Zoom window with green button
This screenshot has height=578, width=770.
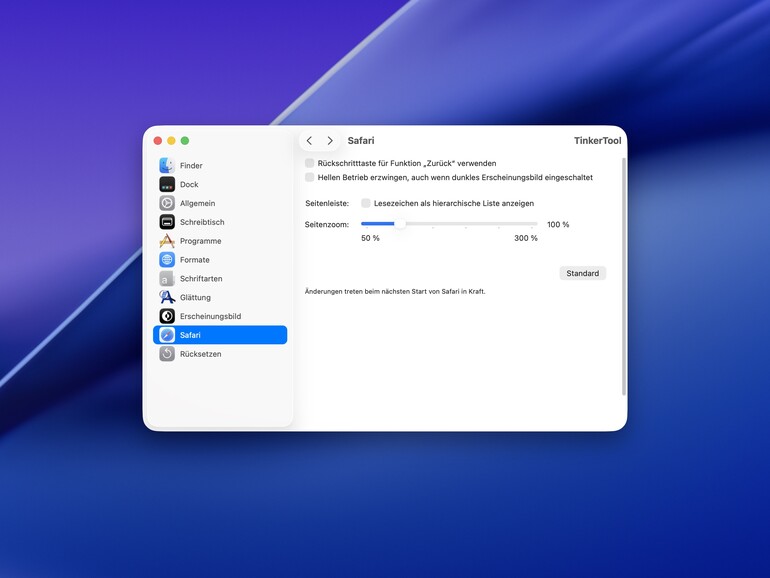pyautogui.click(x=185, y=140)
